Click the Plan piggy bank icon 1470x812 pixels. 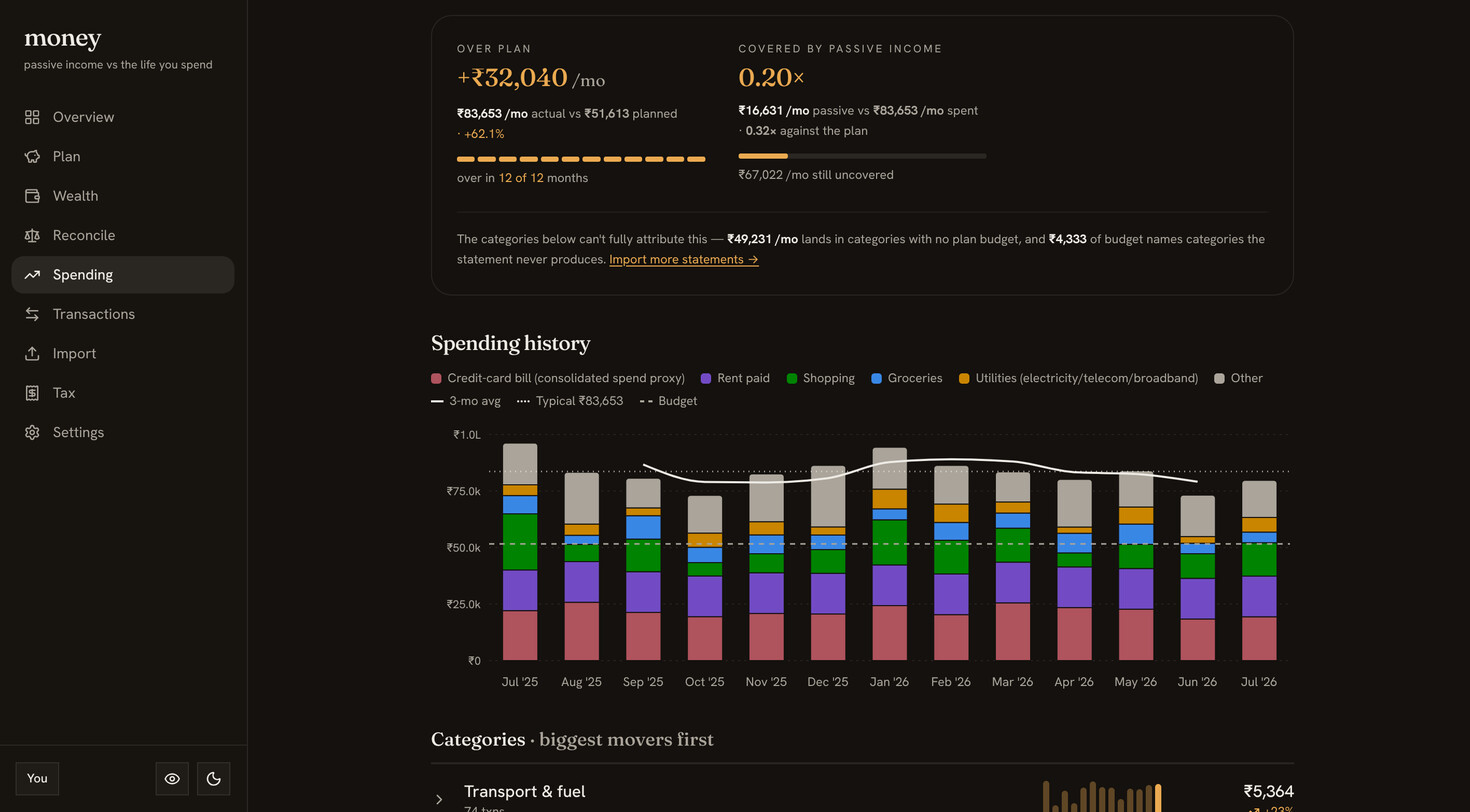[x=32, y=156]
